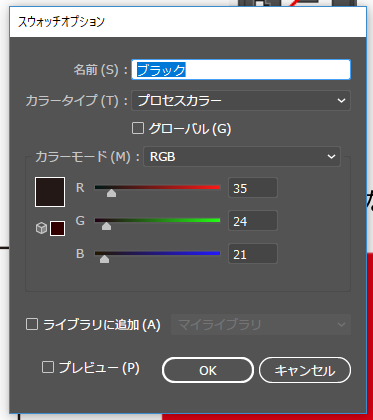Click the B blue slider track
The height and width of the screenshot is (420, 373).
pyautogui.click(x=158, y=253)
